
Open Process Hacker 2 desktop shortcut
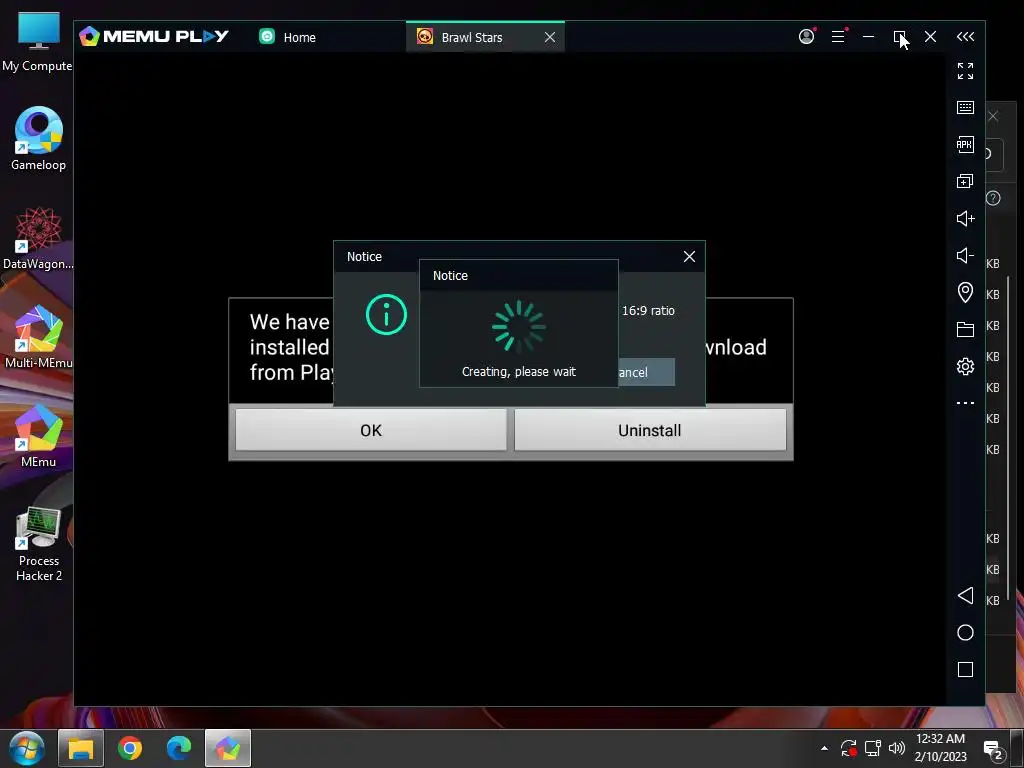39,544
